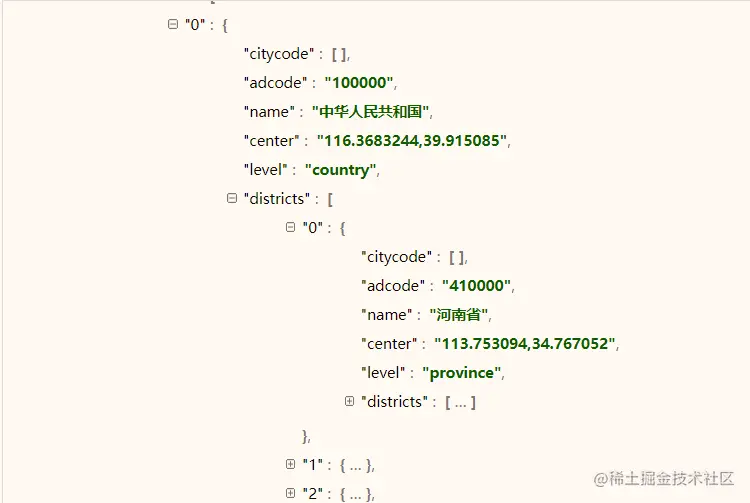Click the top-level "districts" key label
The width and height of the screenshot is (750, 503).
[x=277, y=198]
